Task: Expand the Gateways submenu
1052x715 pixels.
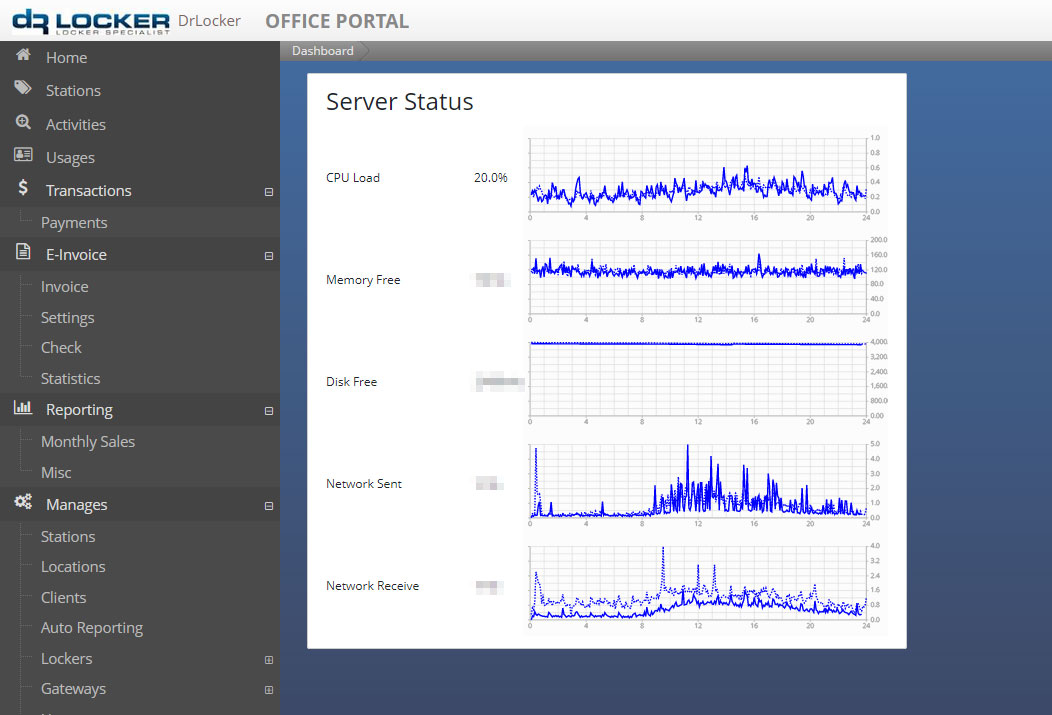Action: click(268, 689)
